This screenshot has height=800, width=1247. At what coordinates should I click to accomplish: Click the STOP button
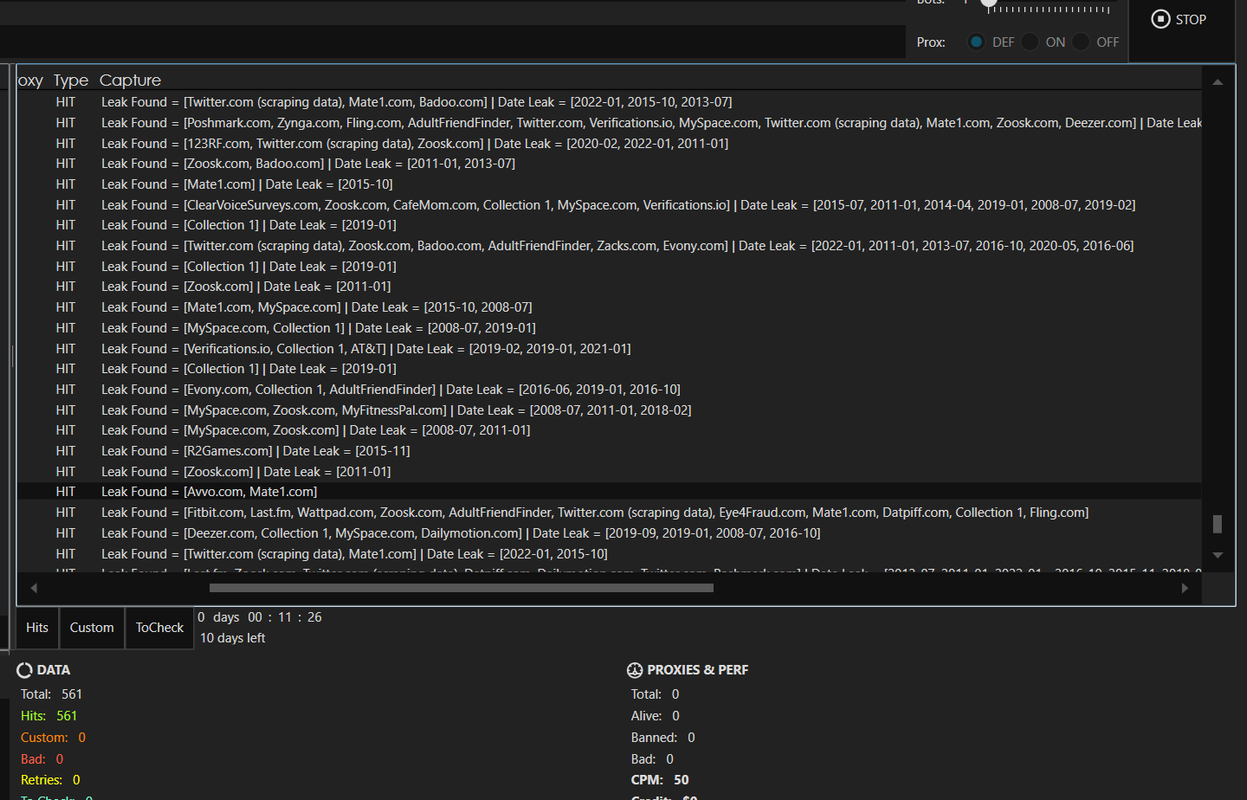(1179, 19)
